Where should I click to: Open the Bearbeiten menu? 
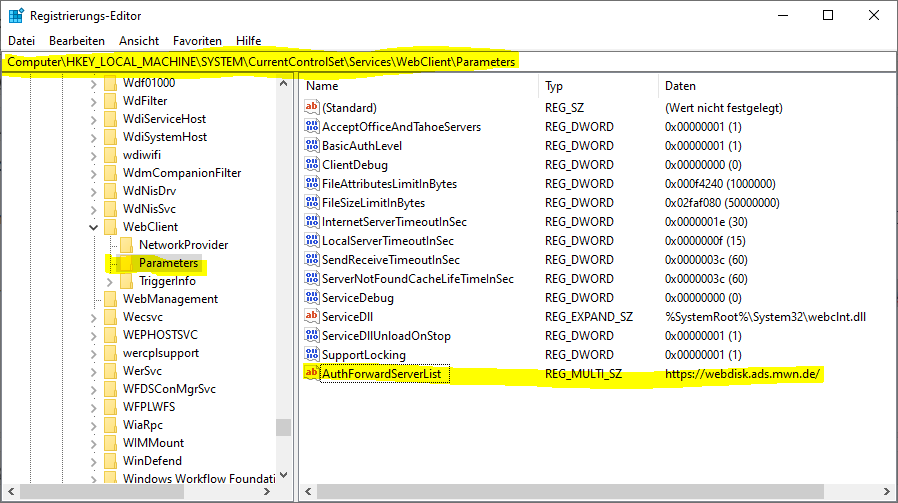click(x=77, y=41)
